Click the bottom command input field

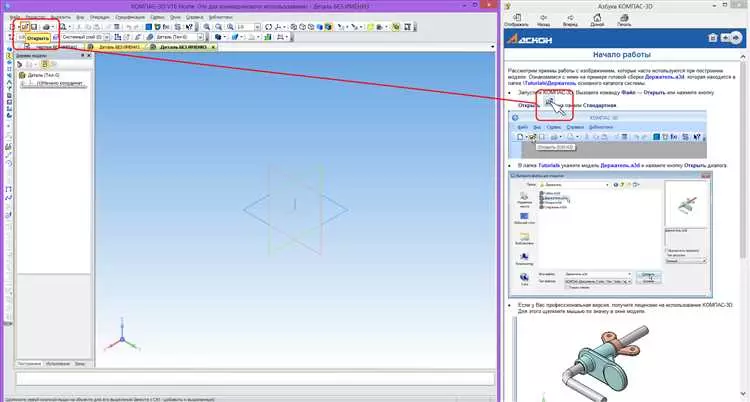255,379
